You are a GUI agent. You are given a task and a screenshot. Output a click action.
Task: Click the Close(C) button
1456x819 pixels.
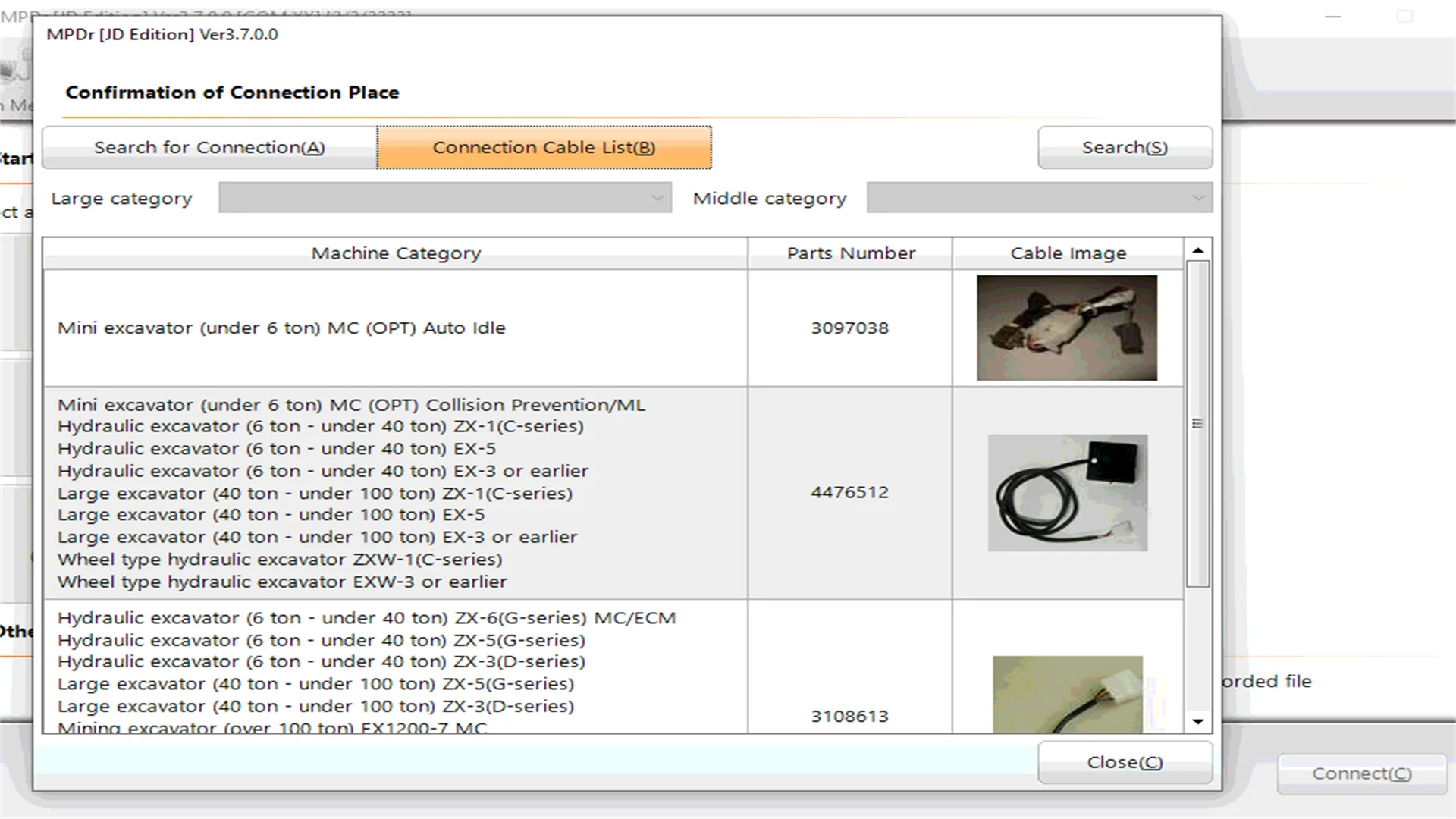[x=1125, y=762]
